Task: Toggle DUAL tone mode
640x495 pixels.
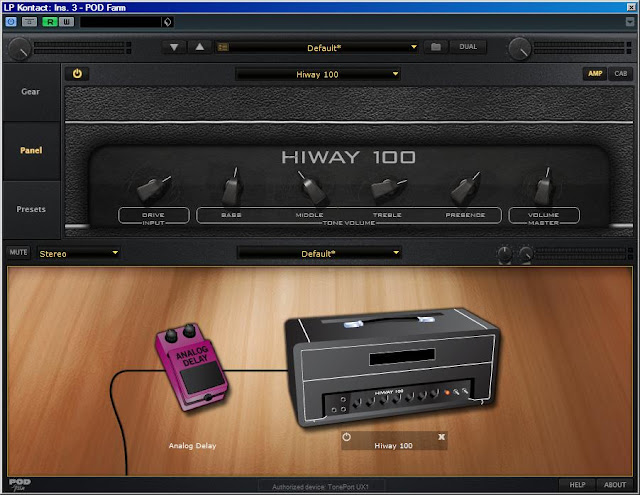Action: click(468, 47)
